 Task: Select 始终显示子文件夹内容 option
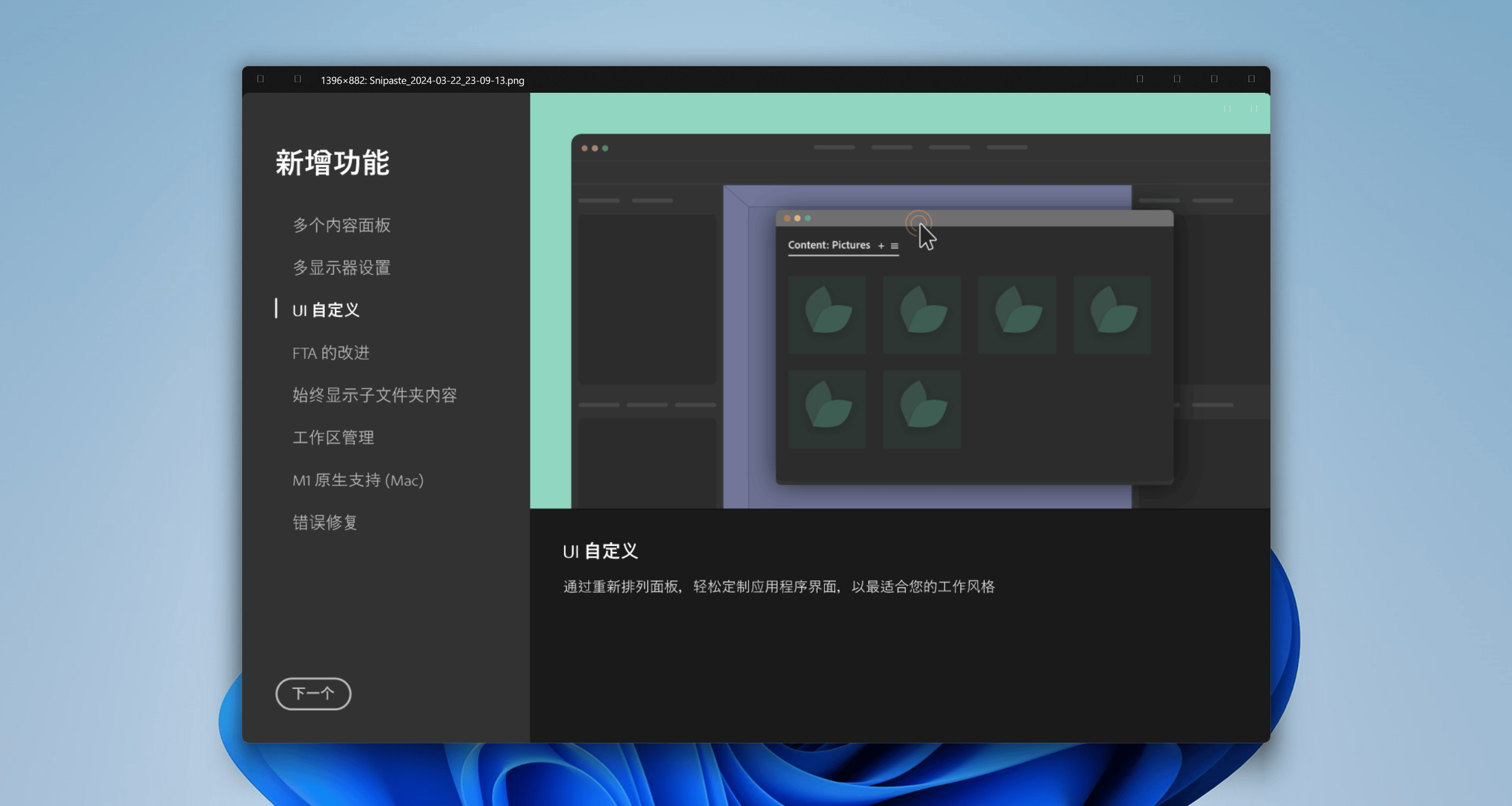click(374, 394)
